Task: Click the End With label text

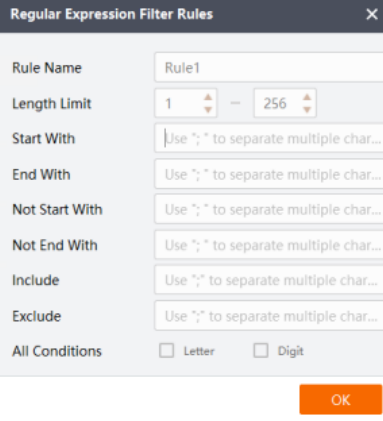Action: click(41, 174)
